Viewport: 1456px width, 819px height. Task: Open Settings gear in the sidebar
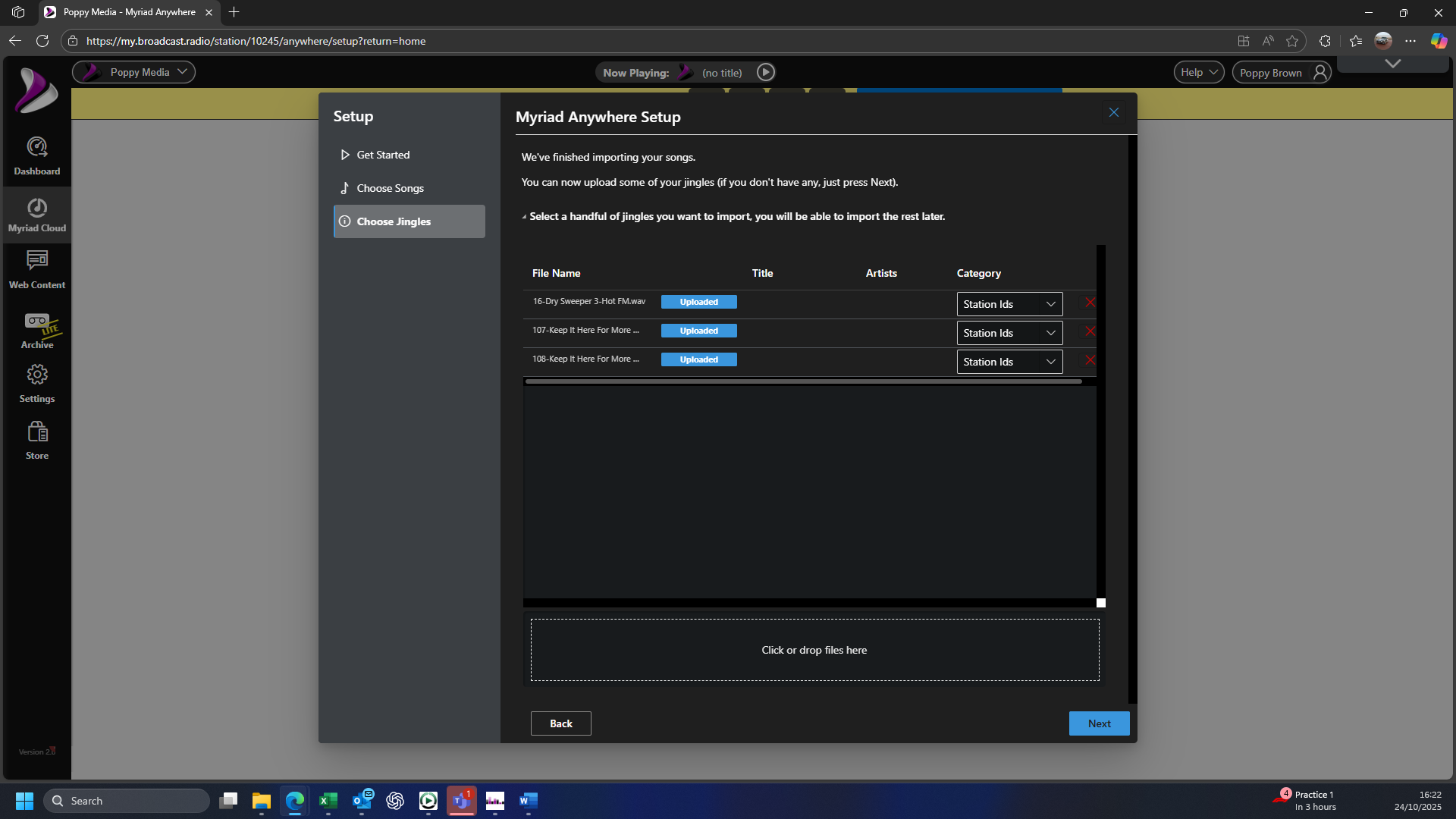(36, 383)
